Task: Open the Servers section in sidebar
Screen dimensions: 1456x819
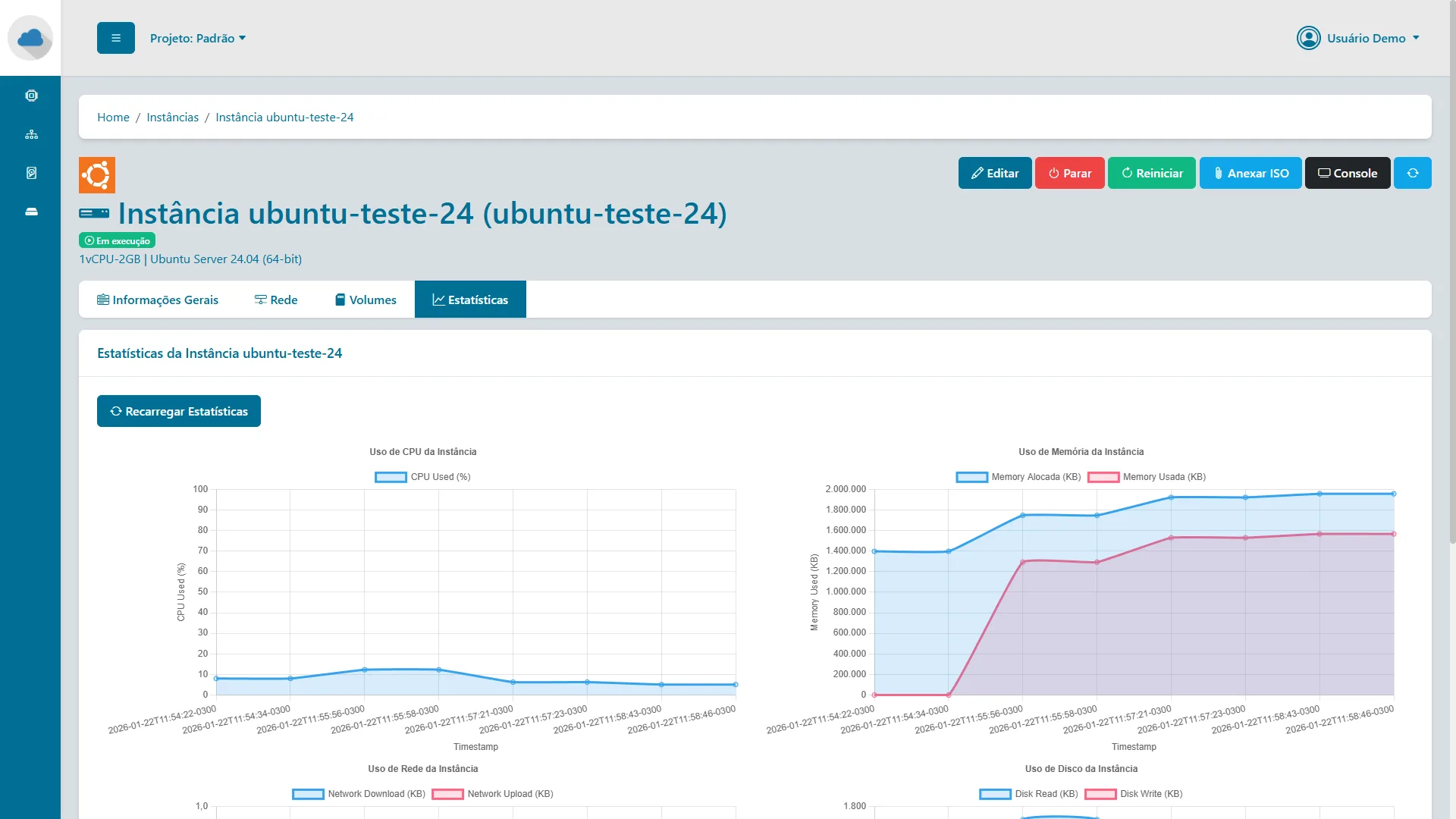Action: (31, 212)
